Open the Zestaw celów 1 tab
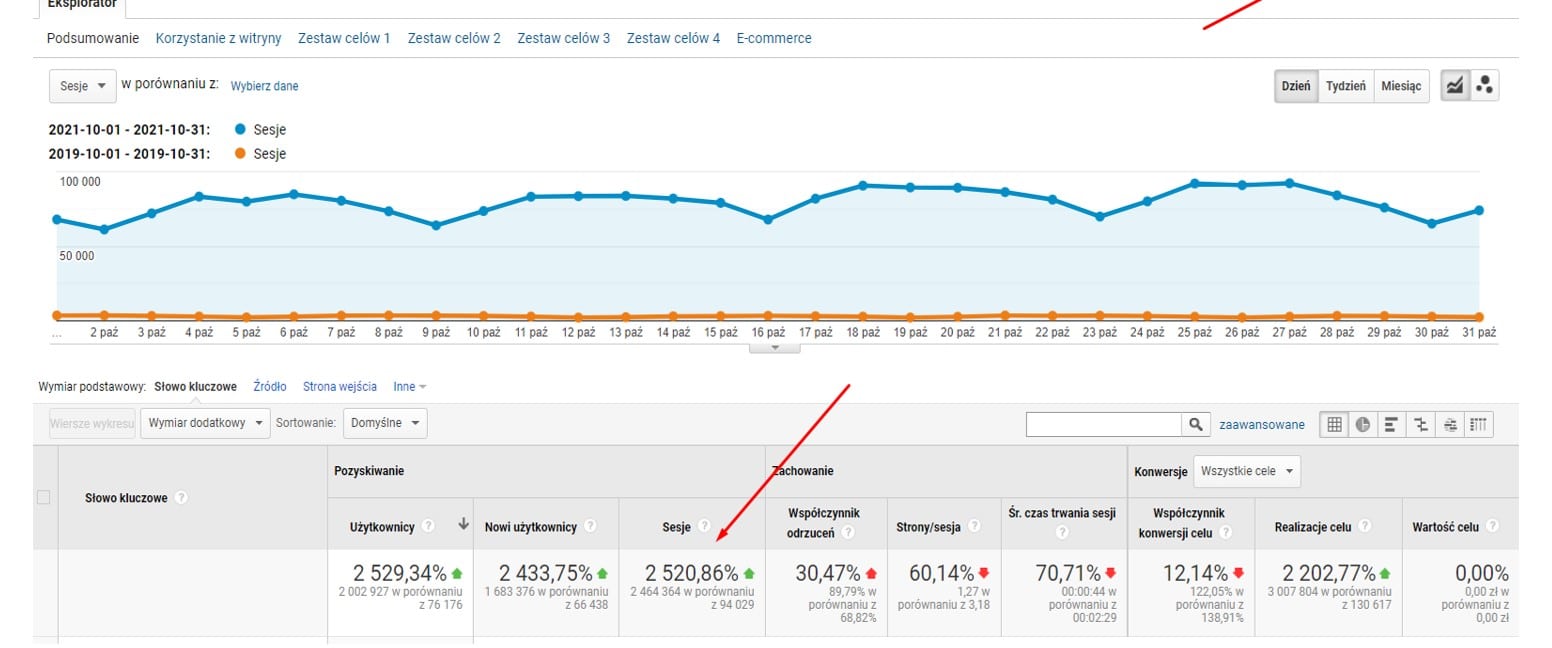1552x648 pixels. 344,38
